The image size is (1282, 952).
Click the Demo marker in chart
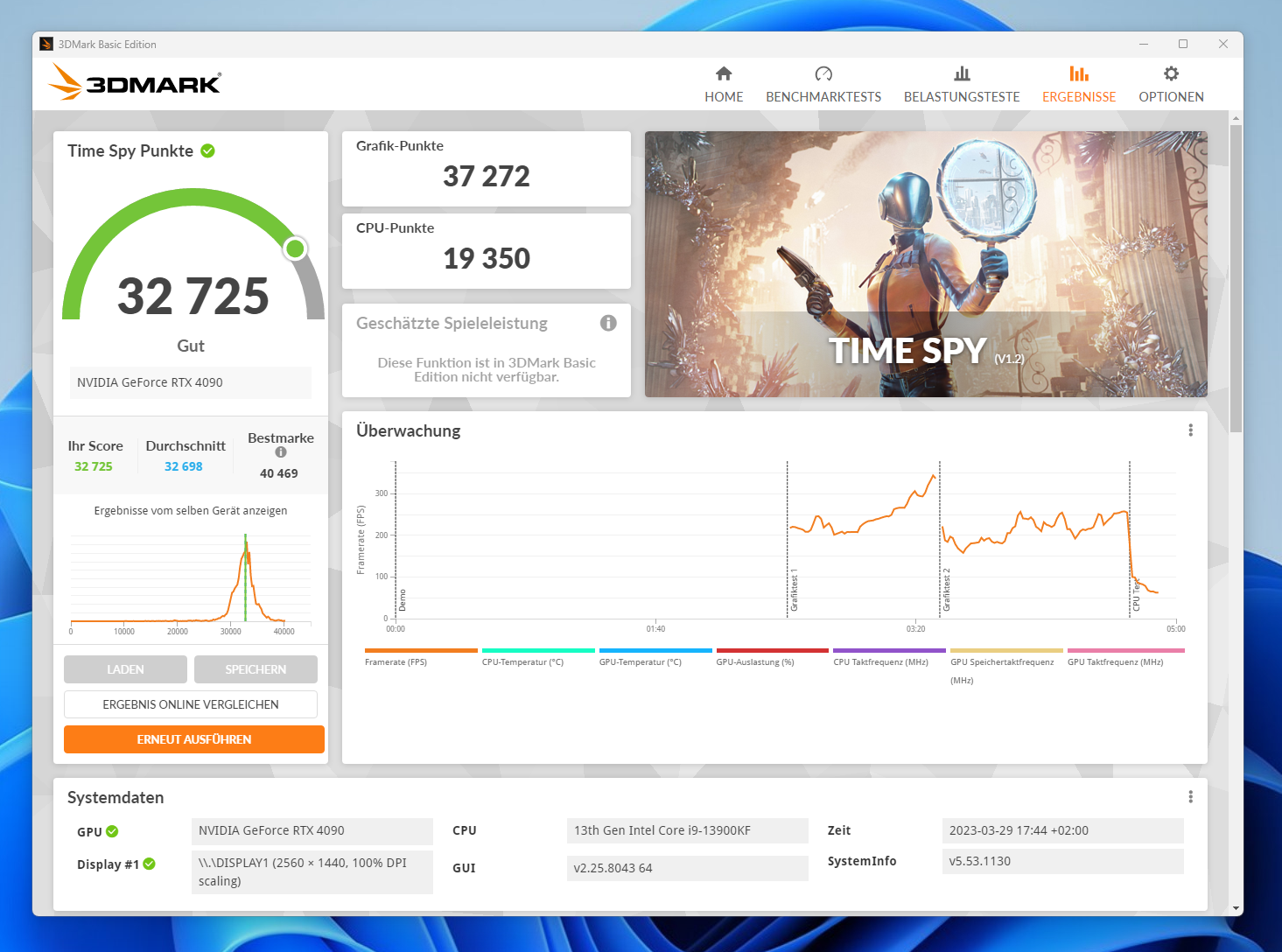(x=403, y=600)
